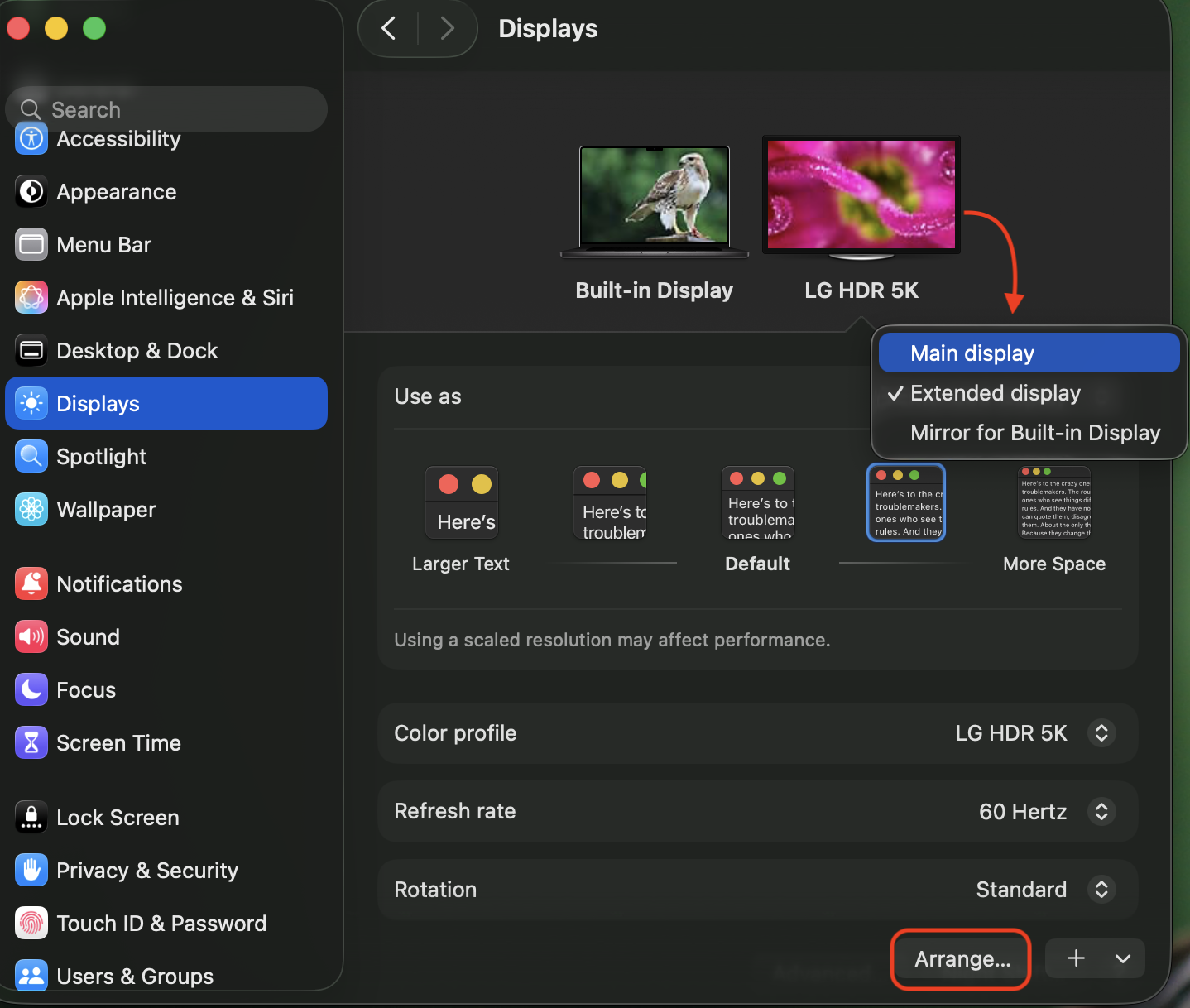The image size is (1190, 1008).
Task: Open Appearance settings icon
Action: pyautogui.click(x=31, y=192)
